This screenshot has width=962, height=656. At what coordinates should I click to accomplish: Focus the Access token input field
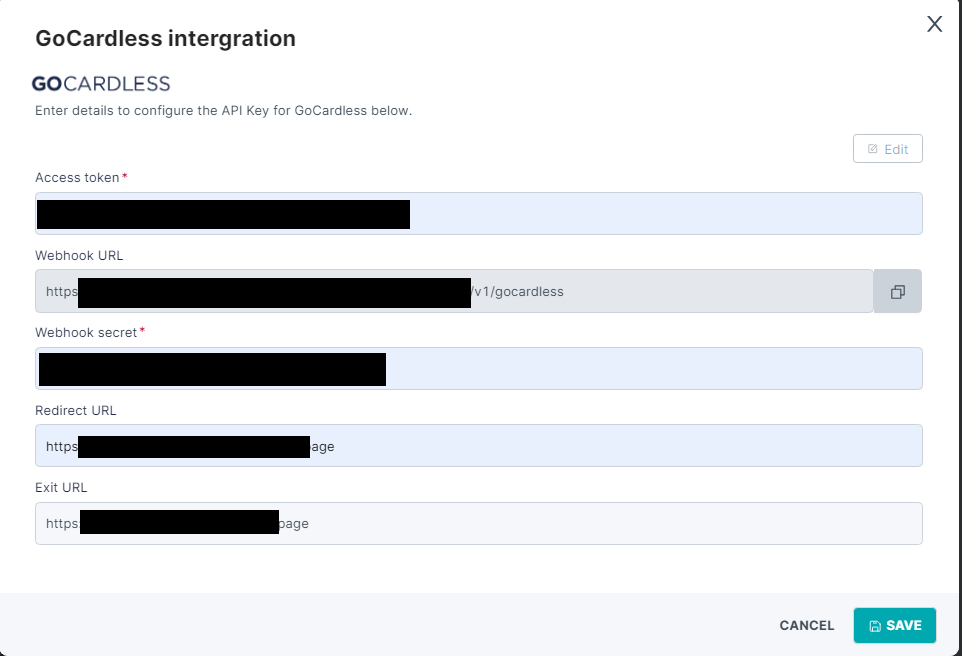pos(479,214)
